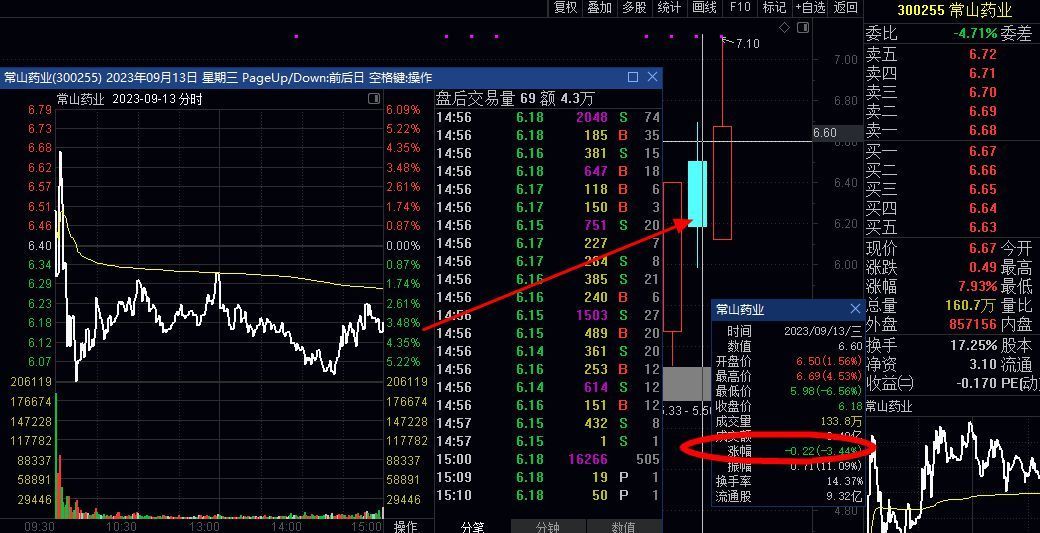
Task: Toggle the side panel icon beside the diamond
Action: point(802,27)
